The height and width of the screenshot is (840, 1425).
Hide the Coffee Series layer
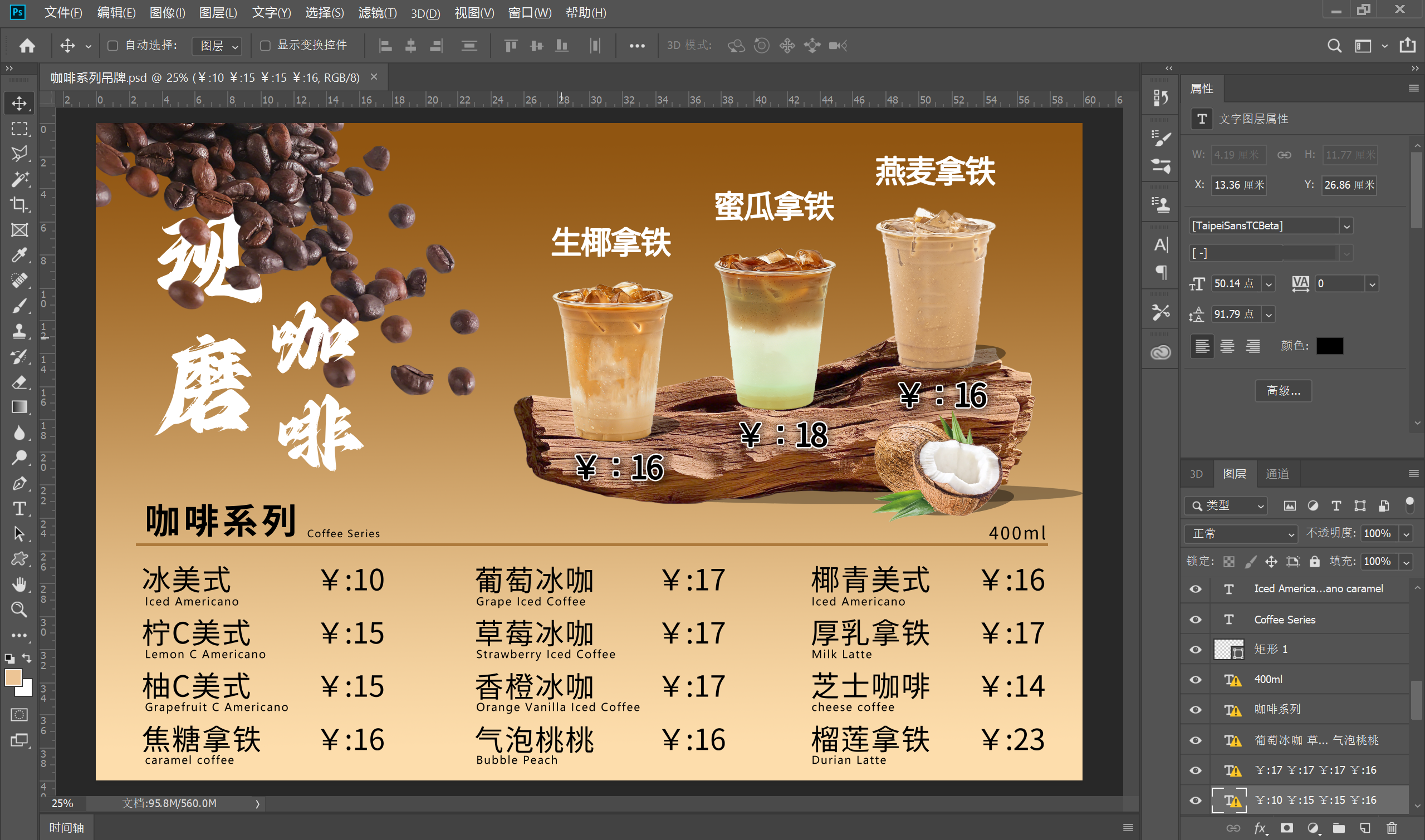(1195, 620)
